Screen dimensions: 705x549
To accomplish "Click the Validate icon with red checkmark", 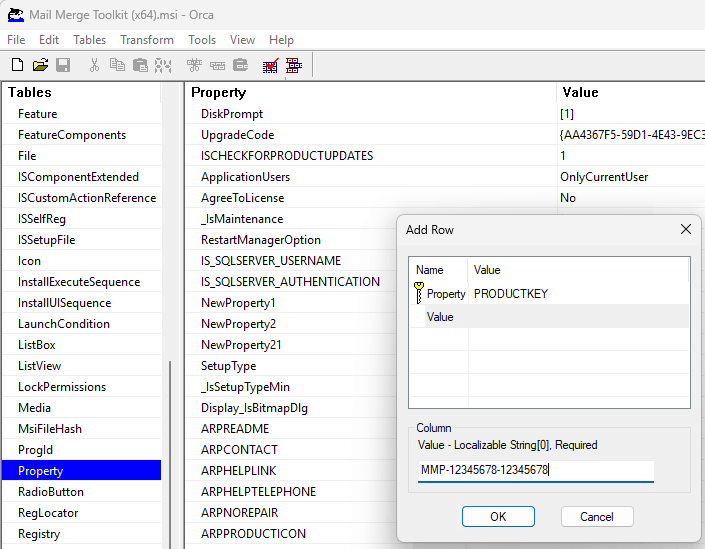I will coord(271,65).
